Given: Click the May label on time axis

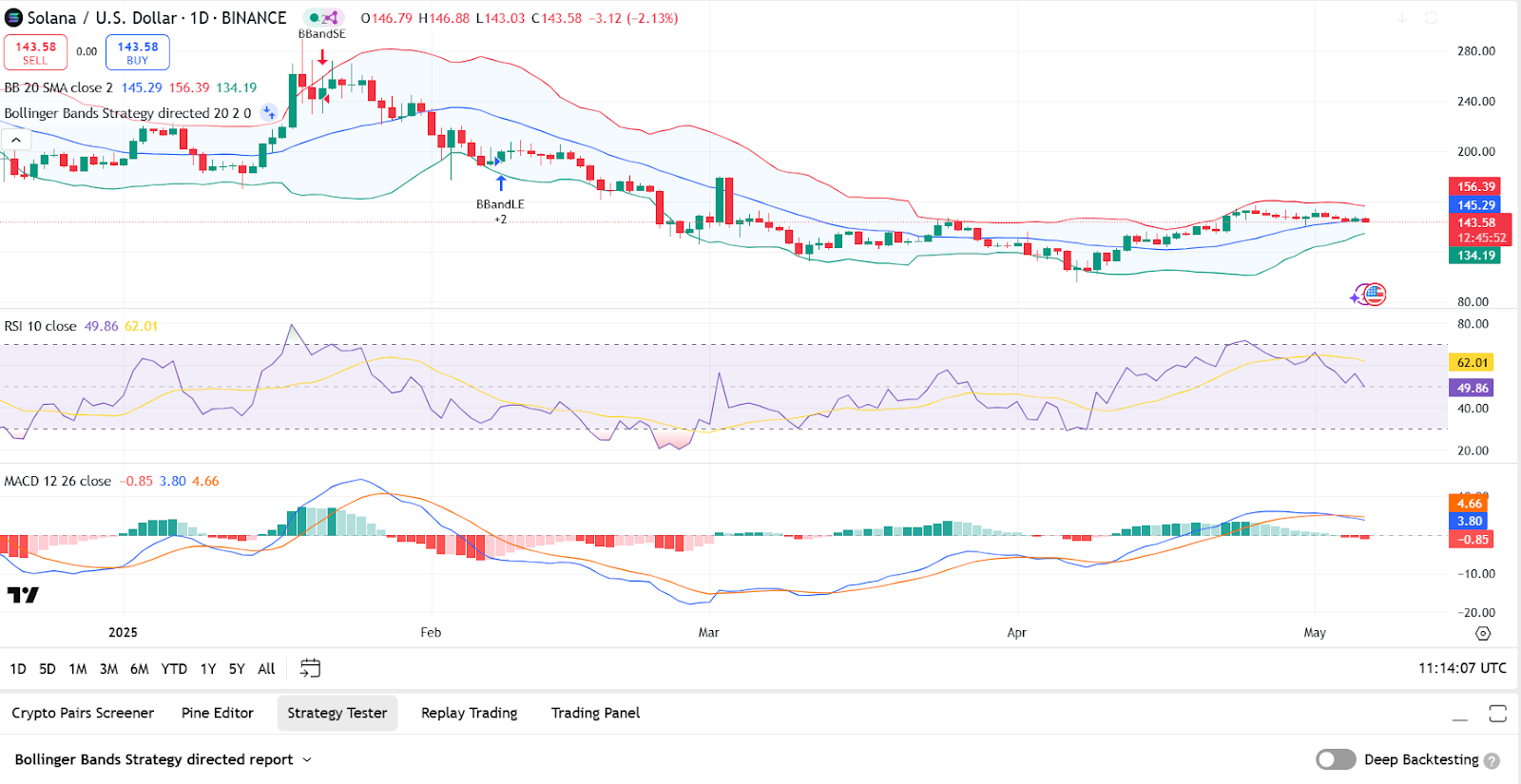Looking at the screenshot, I should tap(1315, 633).
